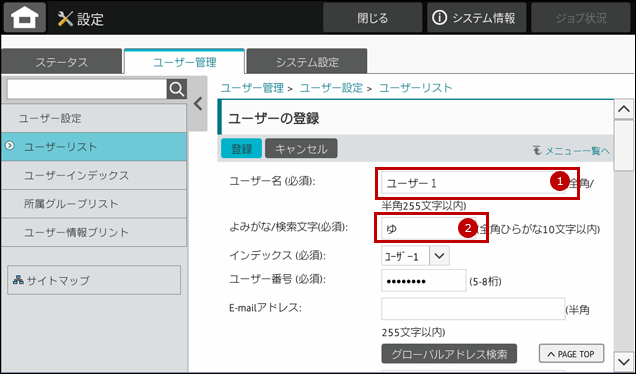Collapse the sidebar with left chevron

[198, 104]
